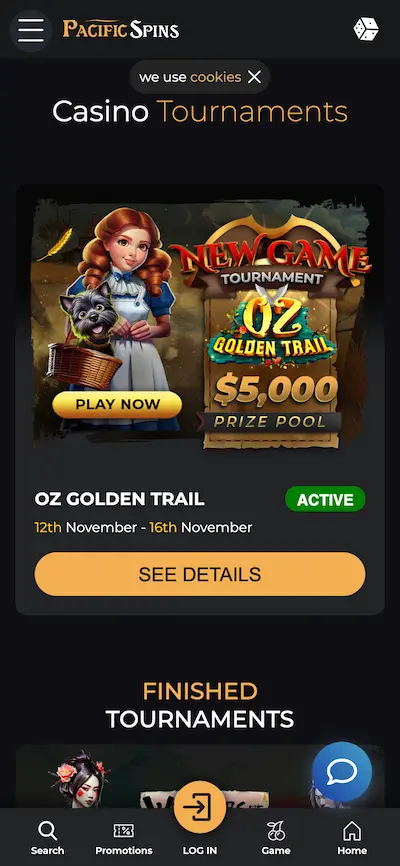Click the Casino Tournaments heading
Viewport: 400px width, 866px height.
coord(200,112)
